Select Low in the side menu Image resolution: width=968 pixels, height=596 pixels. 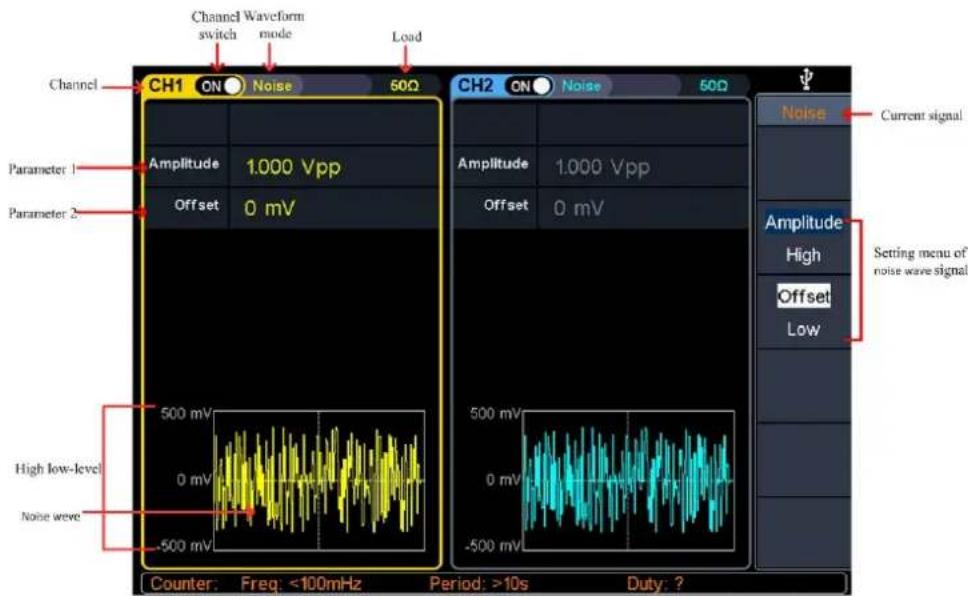[x=803, y=329]
